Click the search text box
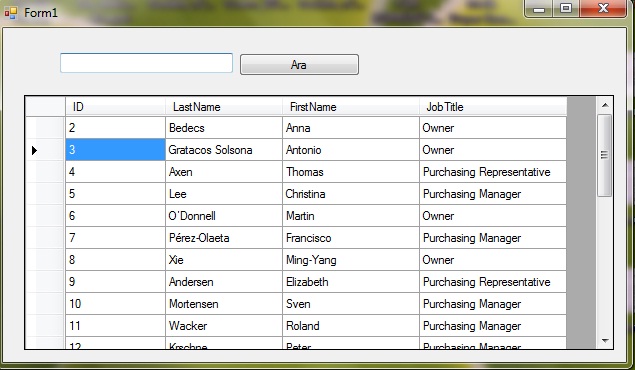This screenshot has width=635, height=370. click(x=146, y=63)
